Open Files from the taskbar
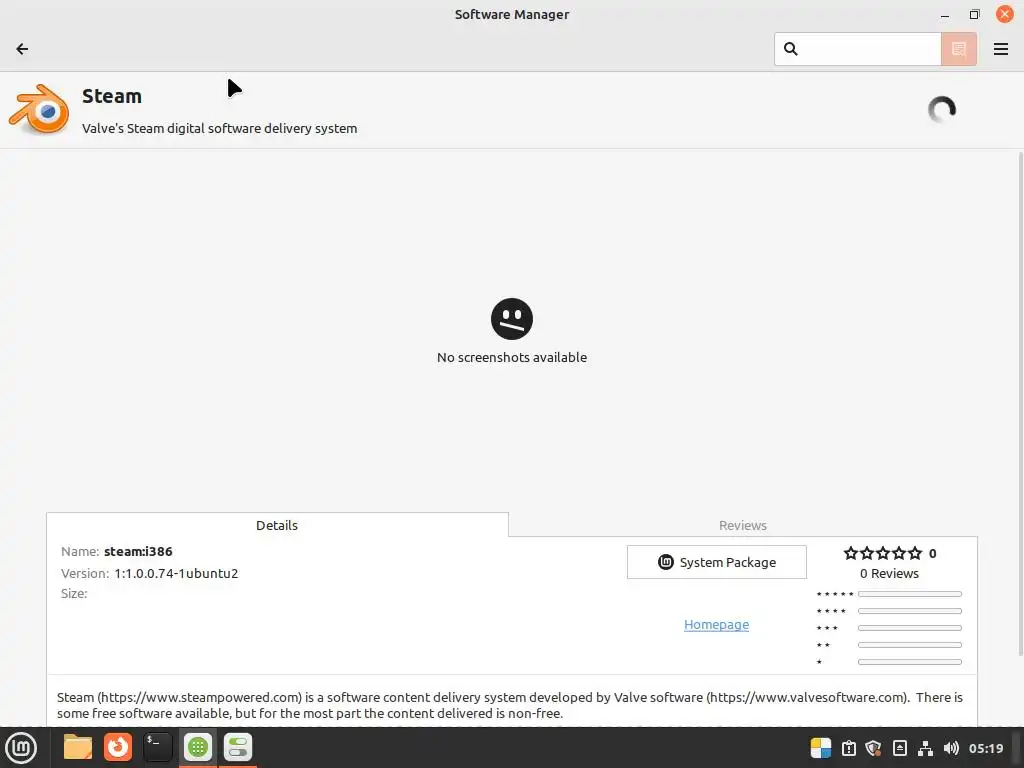The width and height of the screenshot is (1024, 768). point(78,747)
